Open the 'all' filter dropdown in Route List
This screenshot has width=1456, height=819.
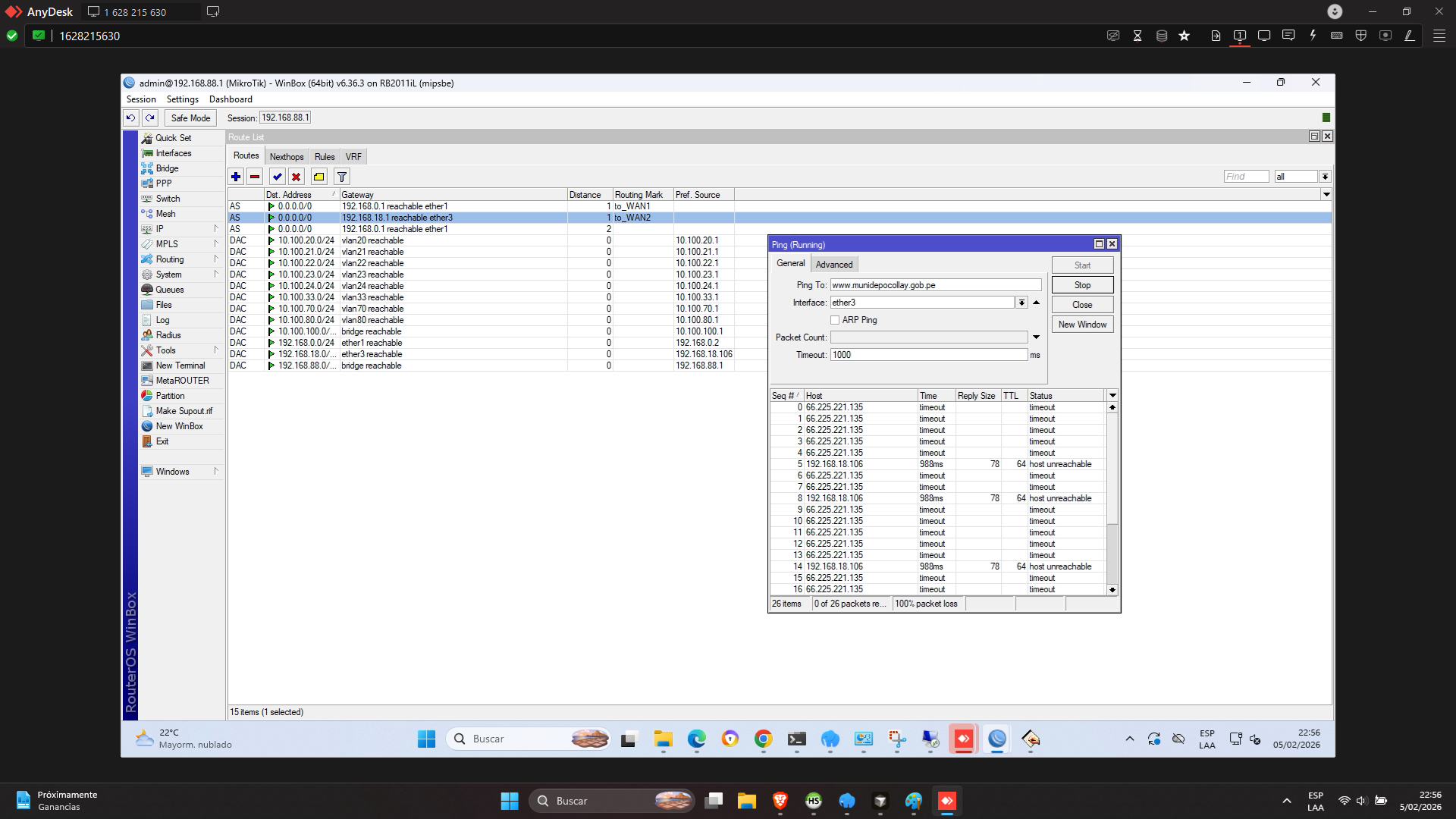(x=1325, y=177)
